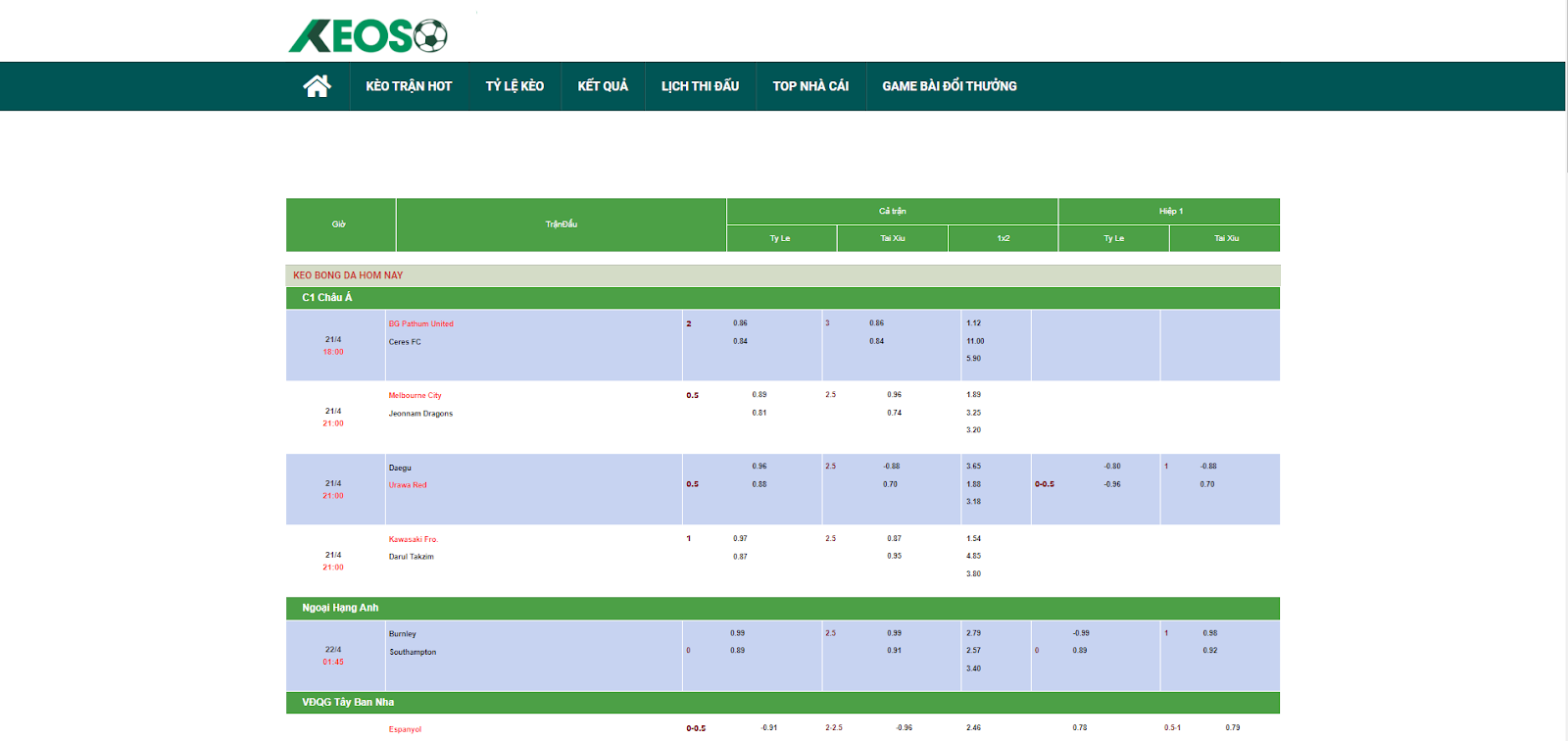This screenshot has width=1568, height=741.
Task: Click 1x2 odds 1.89 for Melbourne City
Action: 973,395
